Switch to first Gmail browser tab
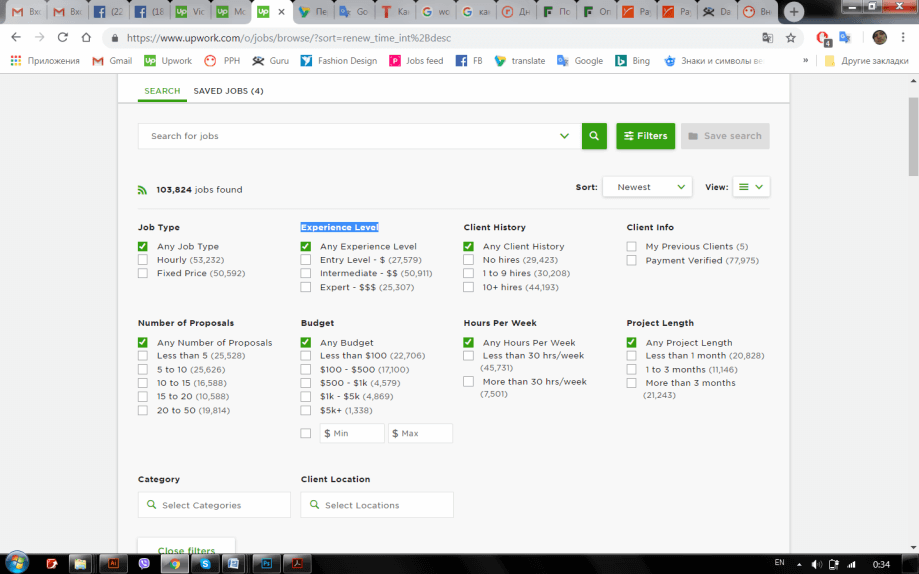Viewport: 919px width, 574px height. (x=26, y=12)
